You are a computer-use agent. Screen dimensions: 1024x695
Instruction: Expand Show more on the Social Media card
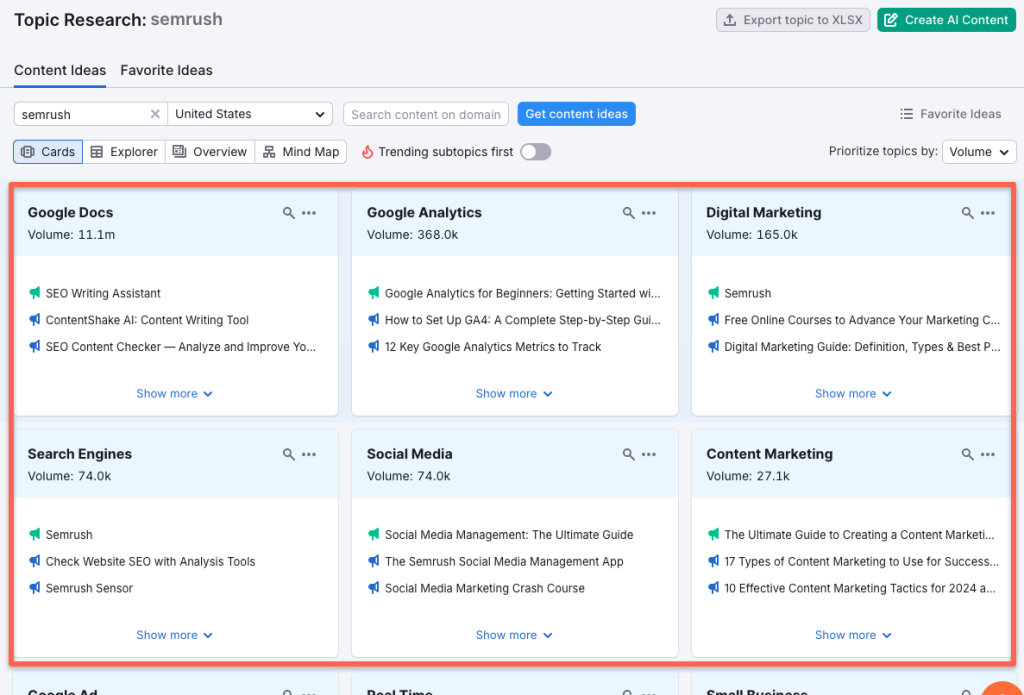click(x=514, y=634)
